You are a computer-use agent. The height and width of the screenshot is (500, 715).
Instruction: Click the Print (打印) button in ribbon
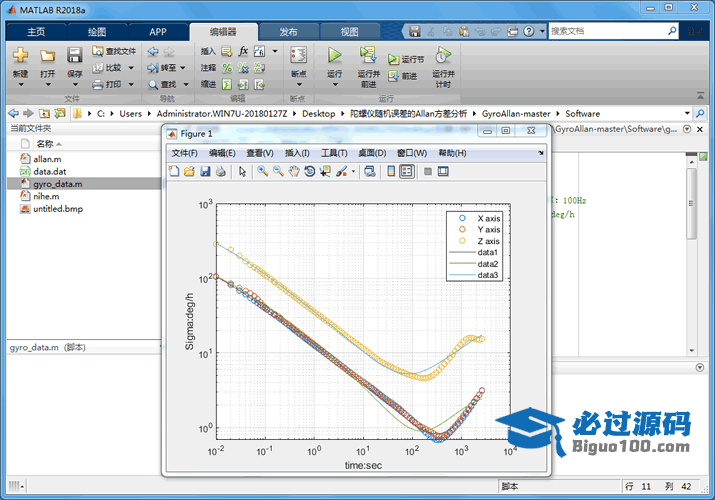[x=108, y=84]
